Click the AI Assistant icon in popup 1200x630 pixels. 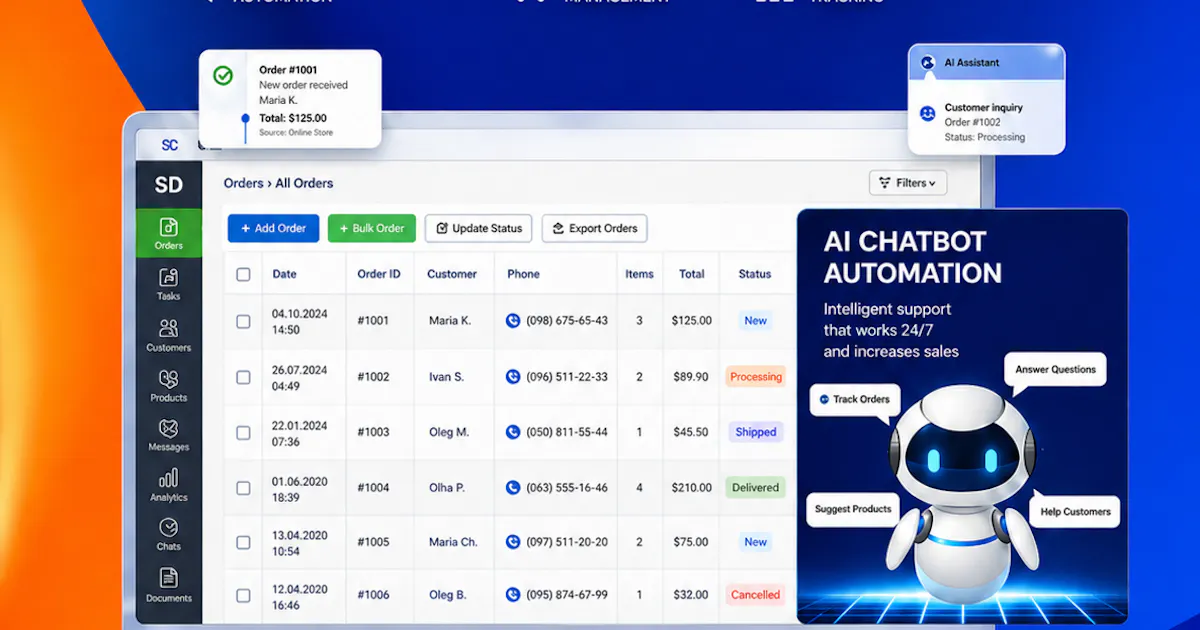point(927,62)
